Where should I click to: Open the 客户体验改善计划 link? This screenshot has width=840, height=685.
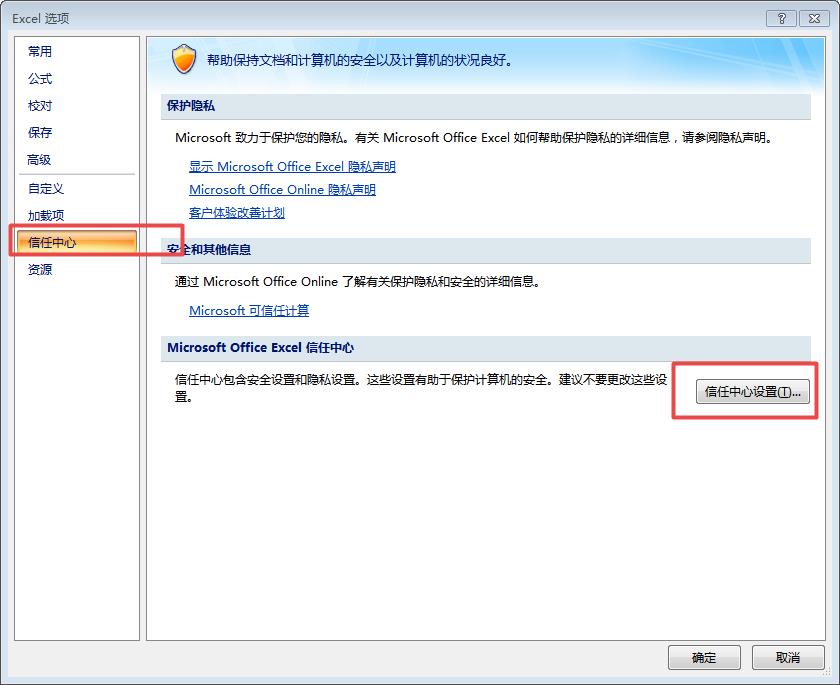(237, 213)
